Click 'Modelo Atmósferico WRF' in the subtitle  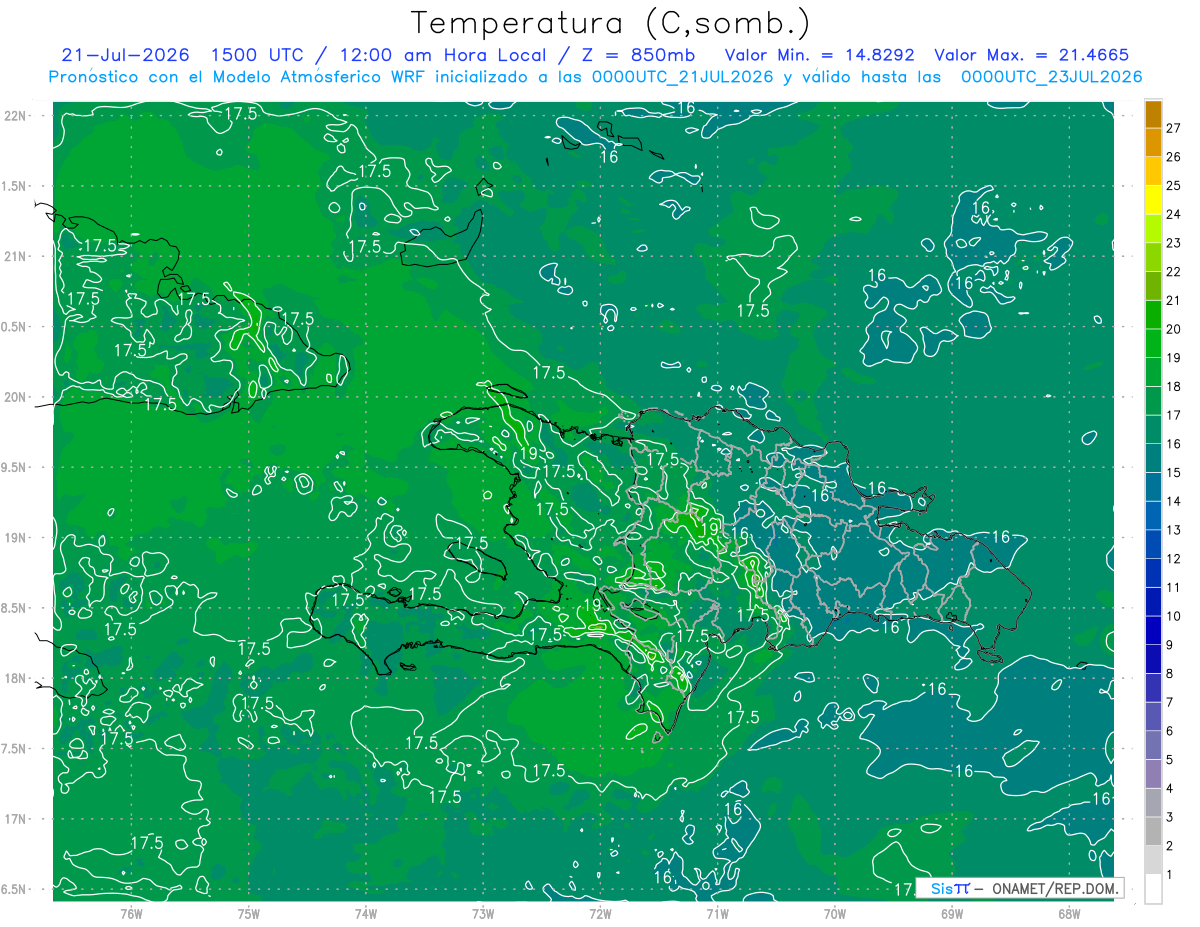point(321,76)
